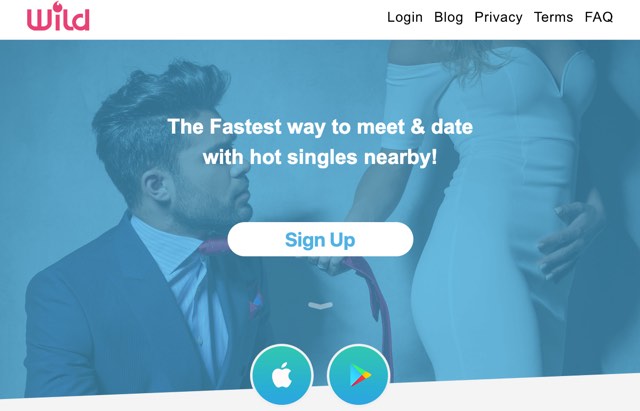640x411 pixels.
Task: Go to the Blog page
Action: 448,17
